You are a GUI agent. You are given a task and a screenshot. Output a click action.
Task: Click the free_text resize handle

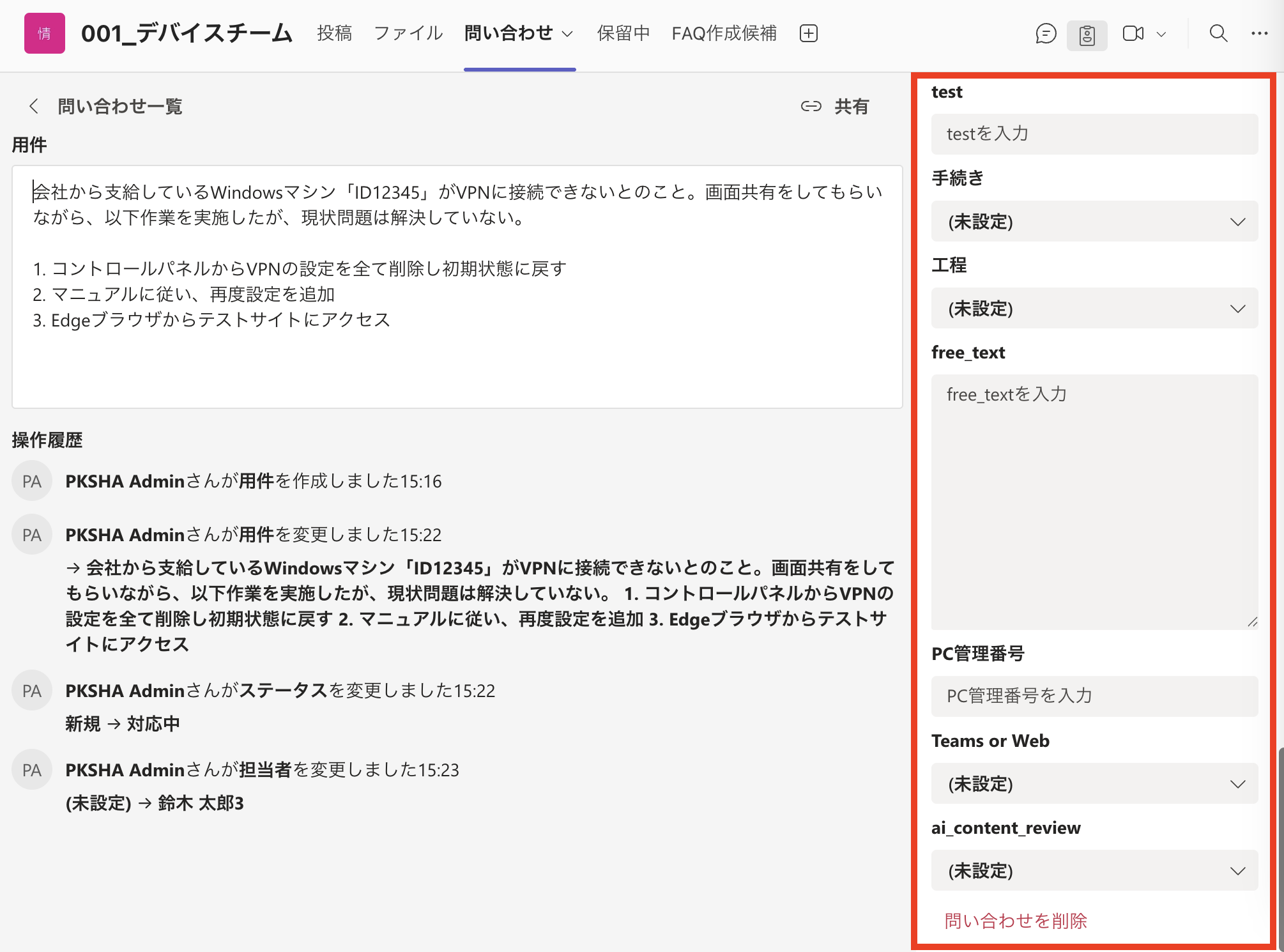1252,622
